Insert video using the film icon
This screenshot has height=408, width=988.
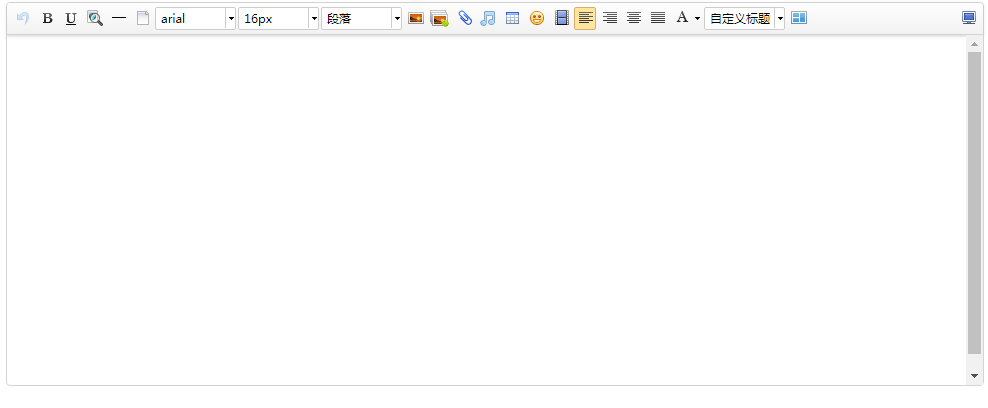pyautogui.click(x=562, y=18)
